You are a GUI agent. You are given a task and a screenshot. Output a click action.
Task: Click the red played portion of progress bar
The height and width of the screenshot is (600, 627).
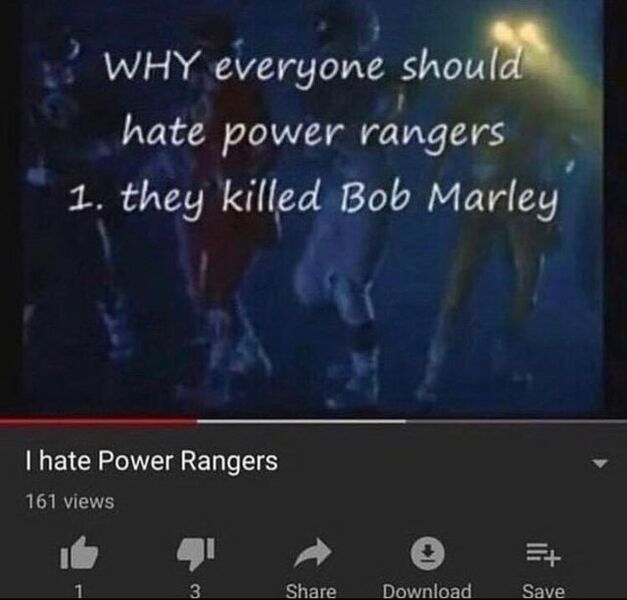98,420
